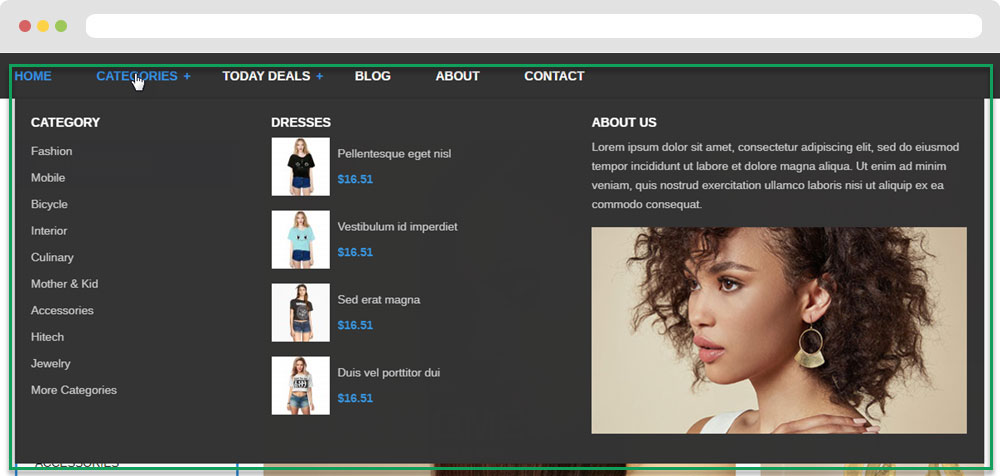Open the Bicycle category
This screenshot has width=1000, height=476.
coord(49,204)
